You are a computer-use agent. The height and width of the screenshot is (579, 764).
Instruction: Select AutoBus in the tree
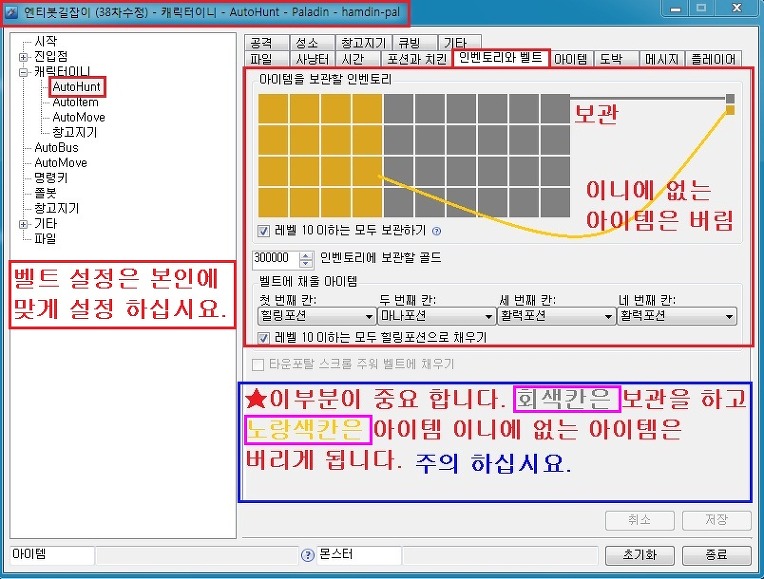point(56,147)
